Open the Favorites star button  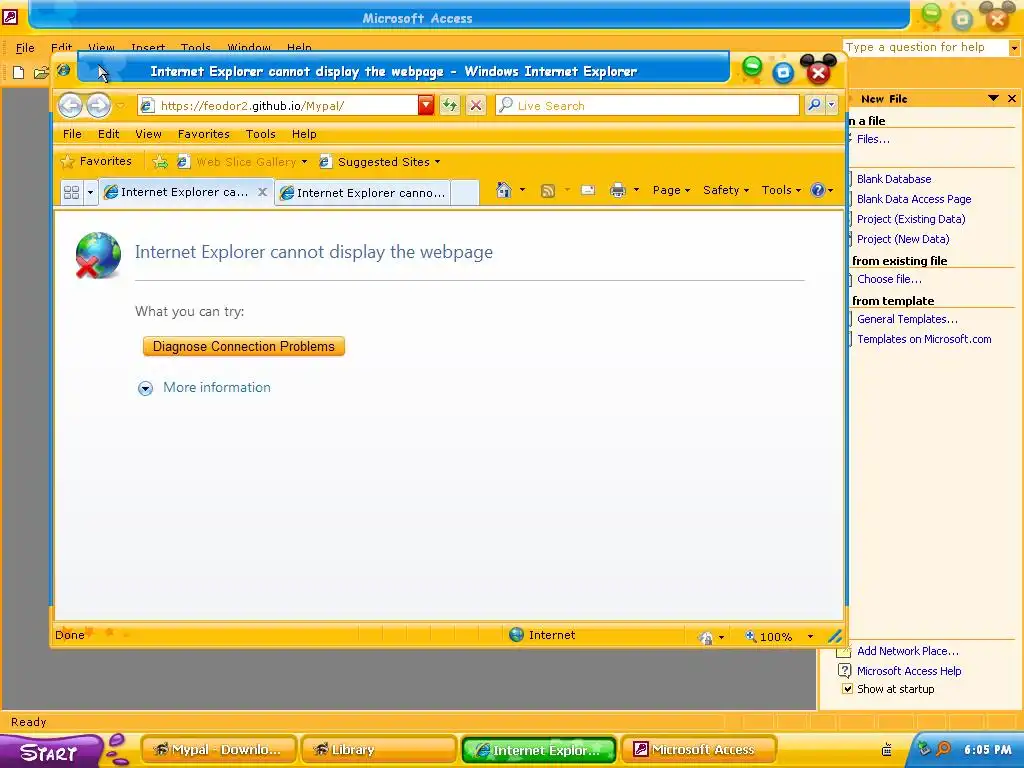click(96, 161)
